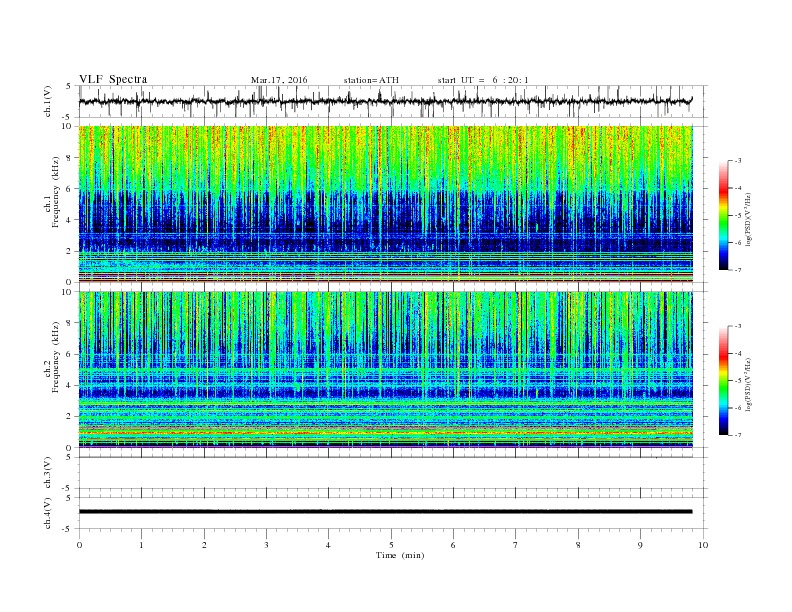Select the "ch.3(V)" axis label
This screenshot has width=792, height=612.
click(48, 473)
